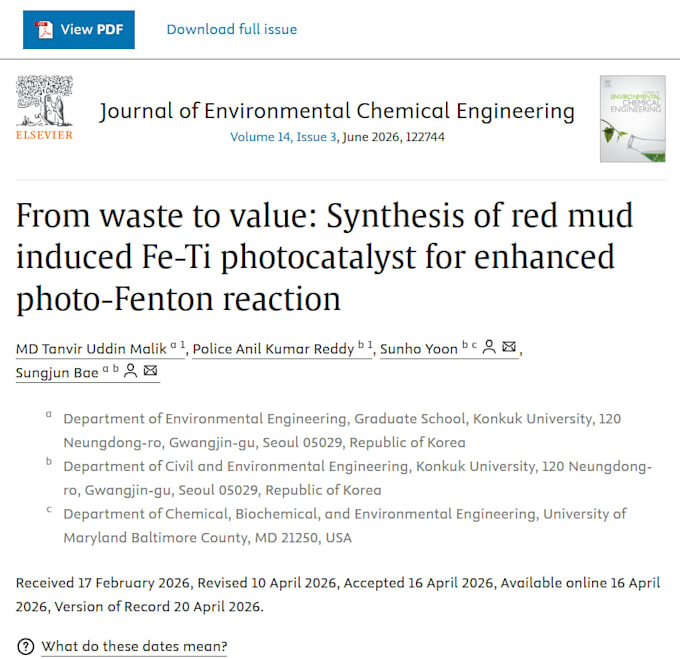The width and height of the screenshot is (680, 659).
Task: Click affiliation superscript a next to Malik
Action: click(173, 345)
